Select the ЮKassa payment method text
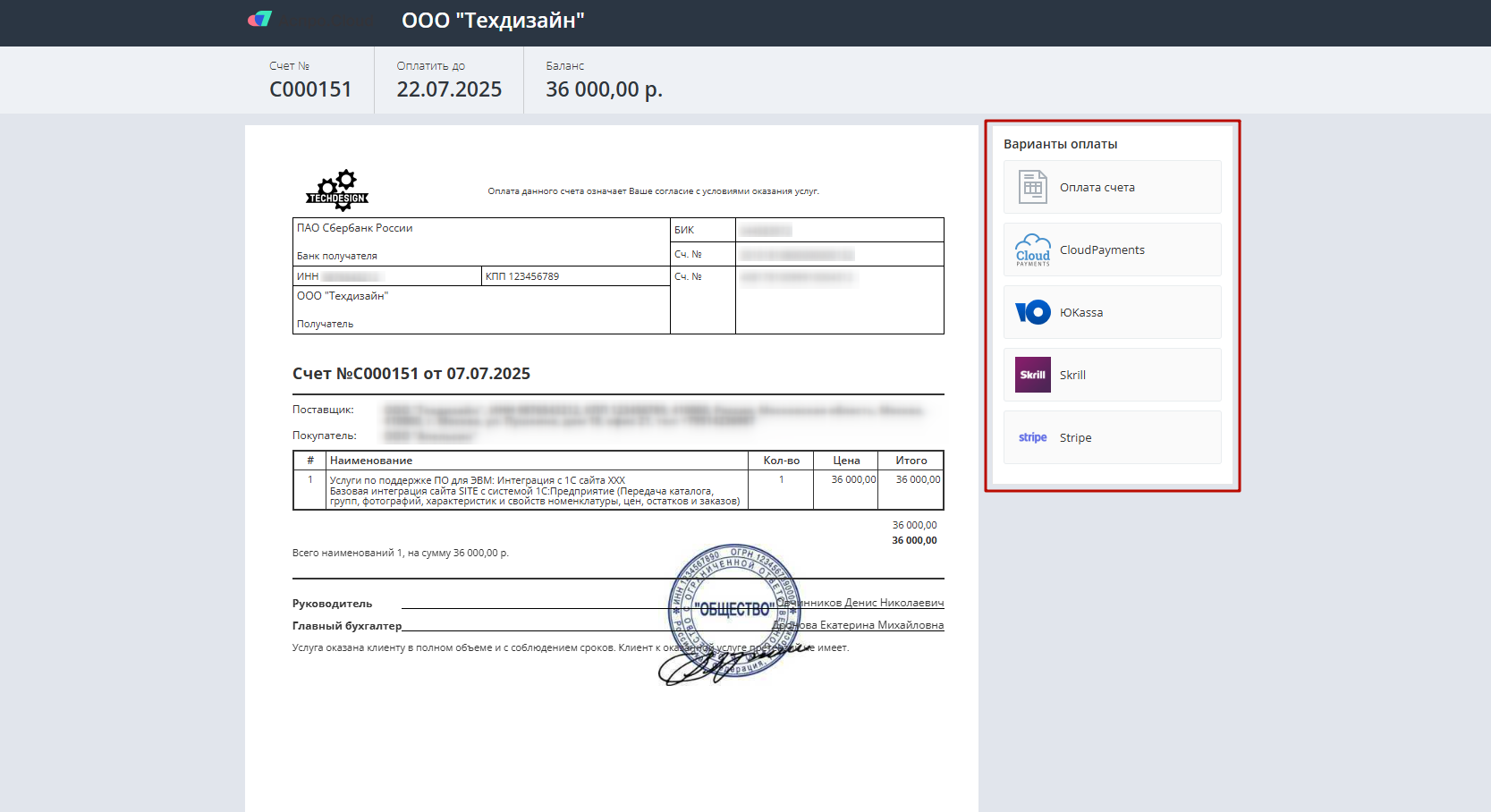This screenshot has width=1491, height=812. coord(1080,313)
